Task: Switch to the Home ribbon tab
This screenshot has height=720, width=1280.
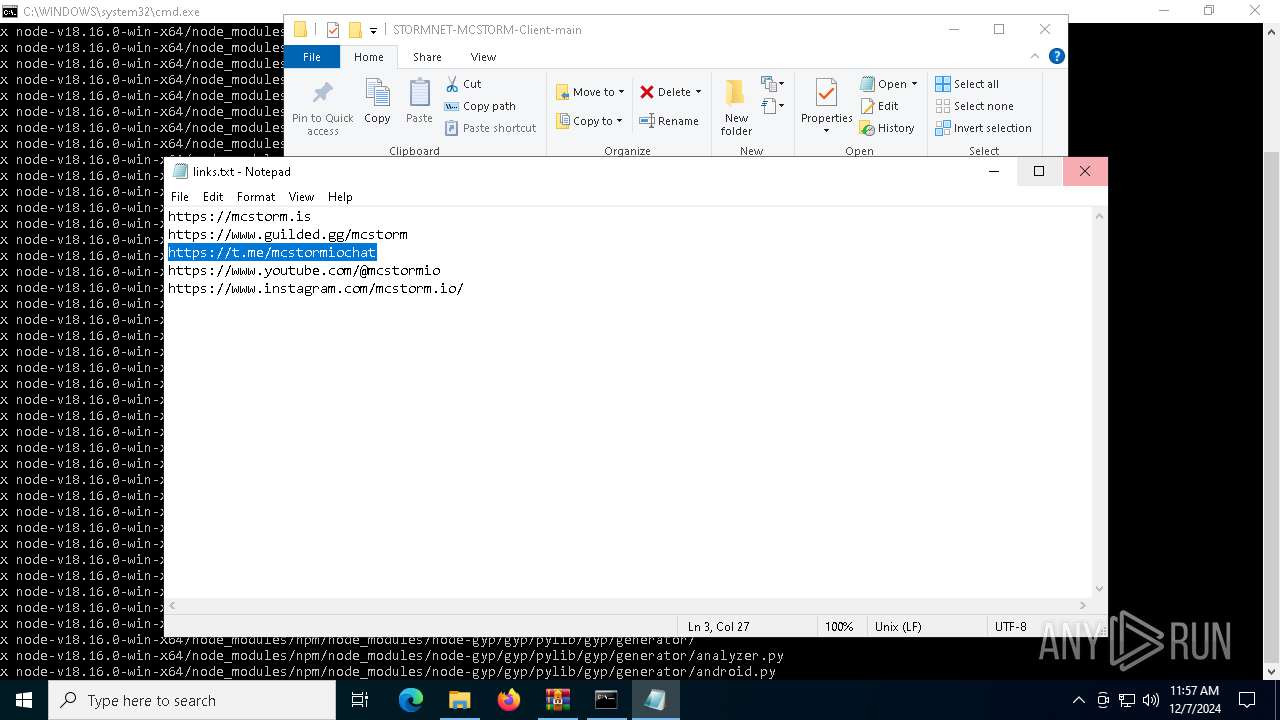Action: (x=368, y=57)
